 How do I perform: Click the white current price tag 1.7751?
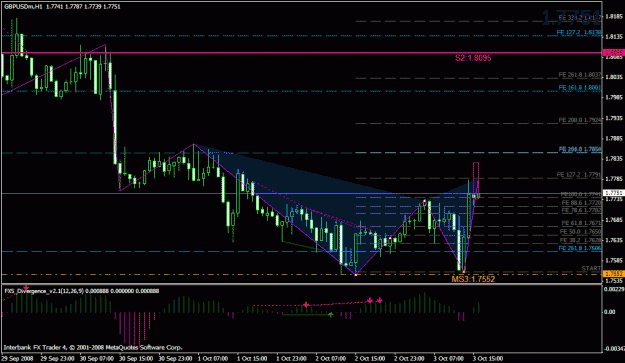click(x=613, y=193)
